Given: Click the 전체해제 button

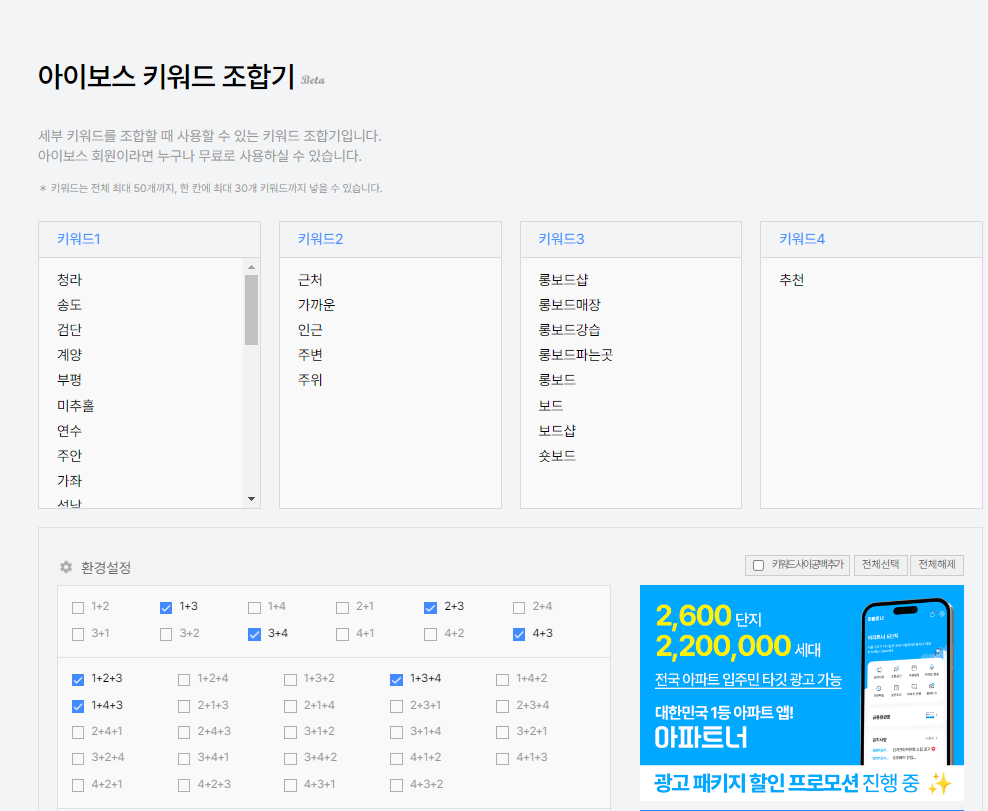Looking at the screenshot, I should coord(936,565).
